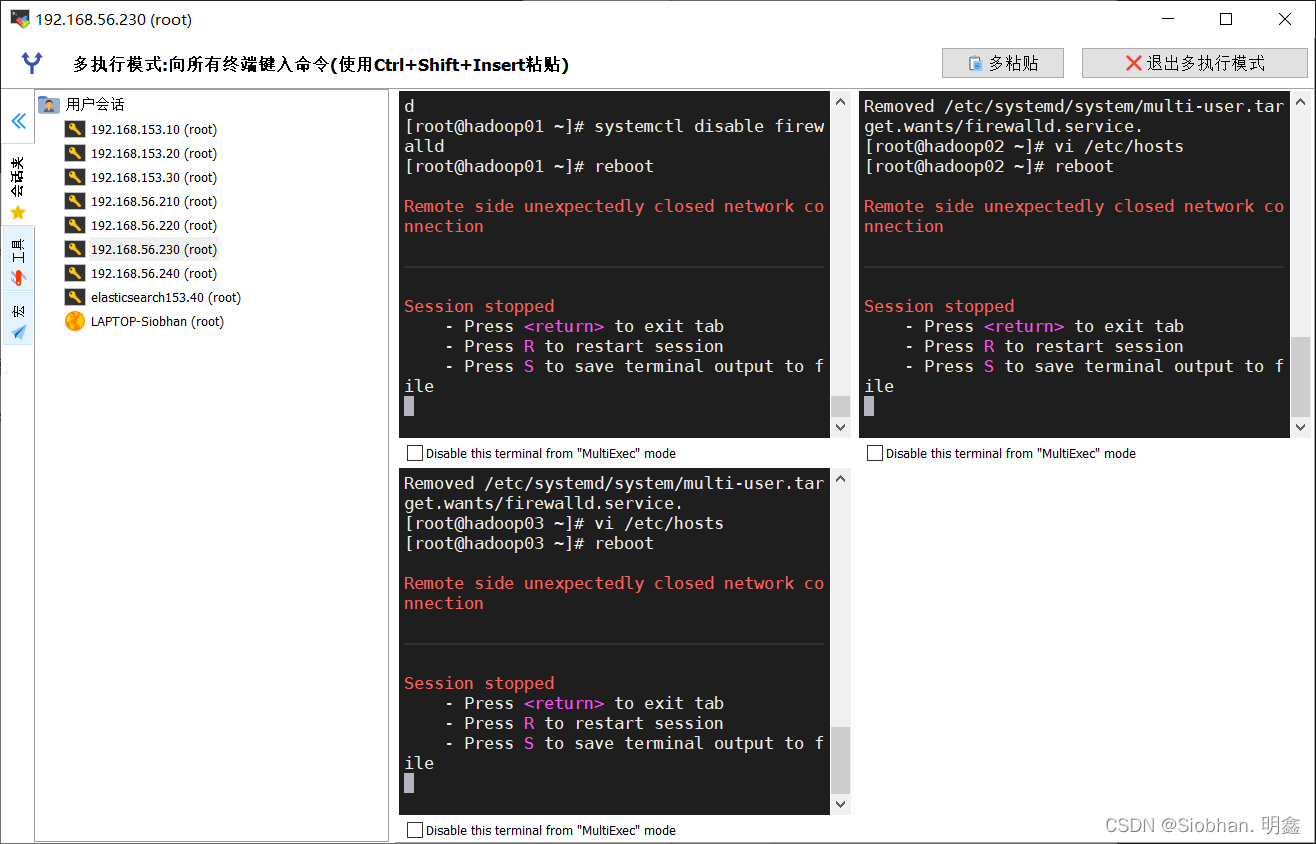
Task: Click the key icon for session 192.168.153.10
Action: click(x=75, y=129)
